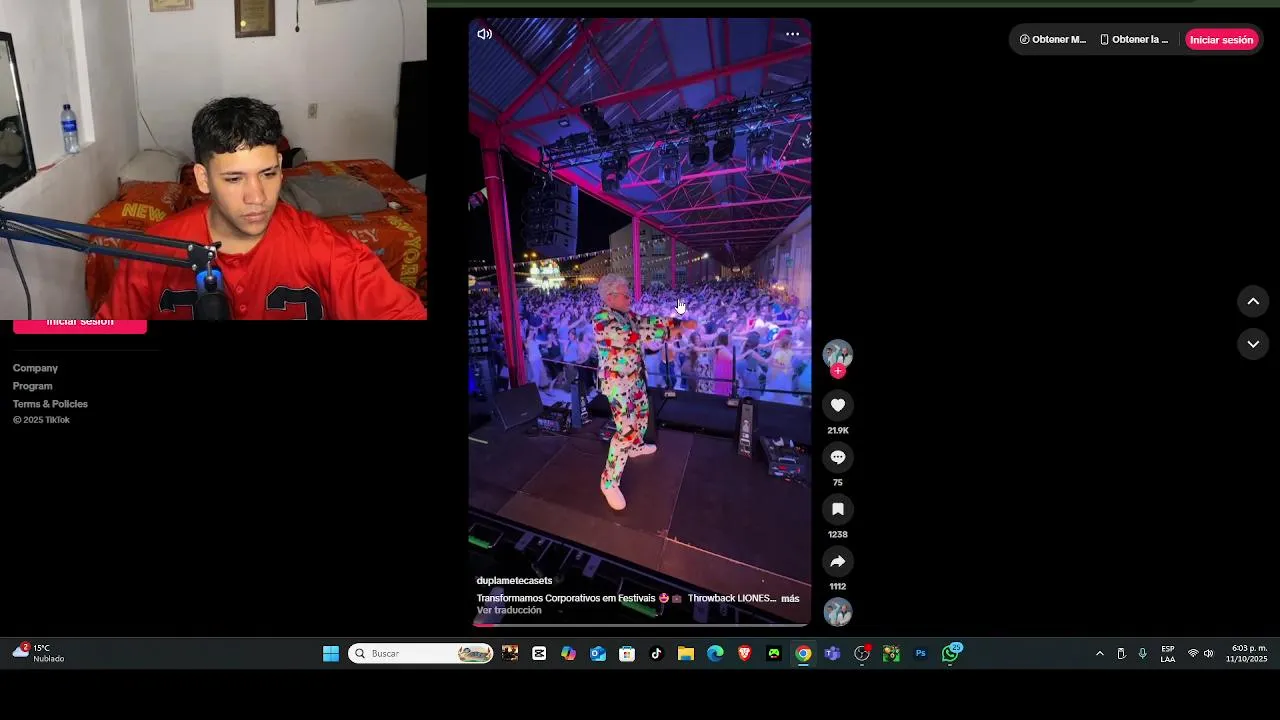Image resolution: width=1280 pixels, height=720 pixels.
Task: Click the microphone tray icon
Action: click(x=1143, y=654)
